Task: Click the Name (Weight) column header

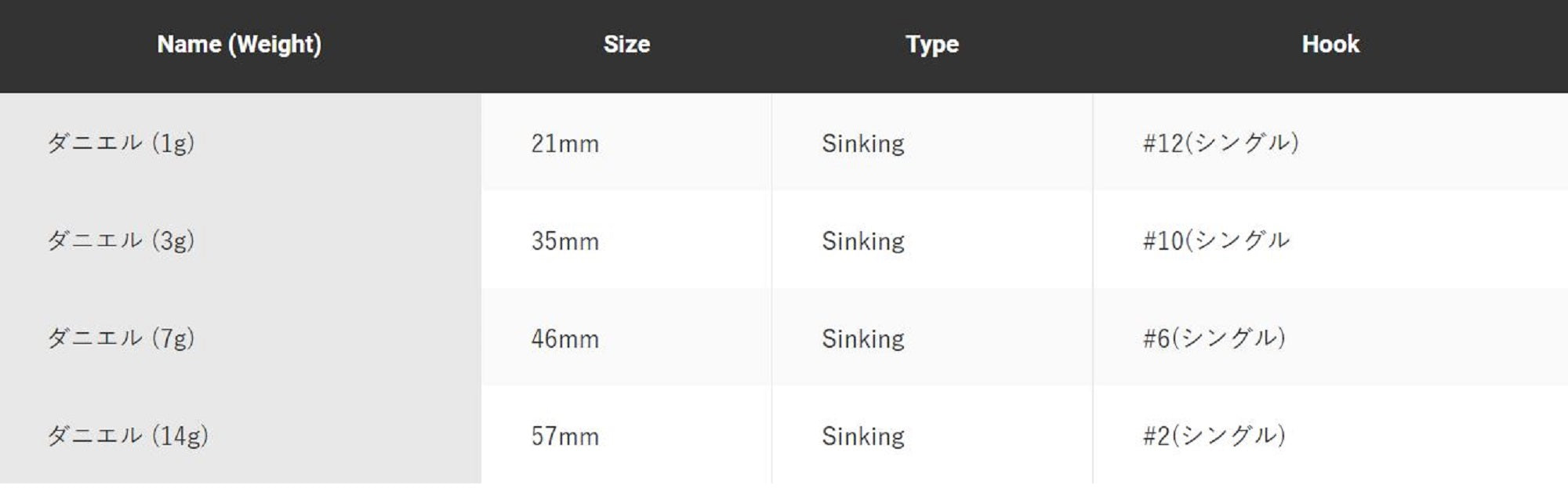Action: 239,45
